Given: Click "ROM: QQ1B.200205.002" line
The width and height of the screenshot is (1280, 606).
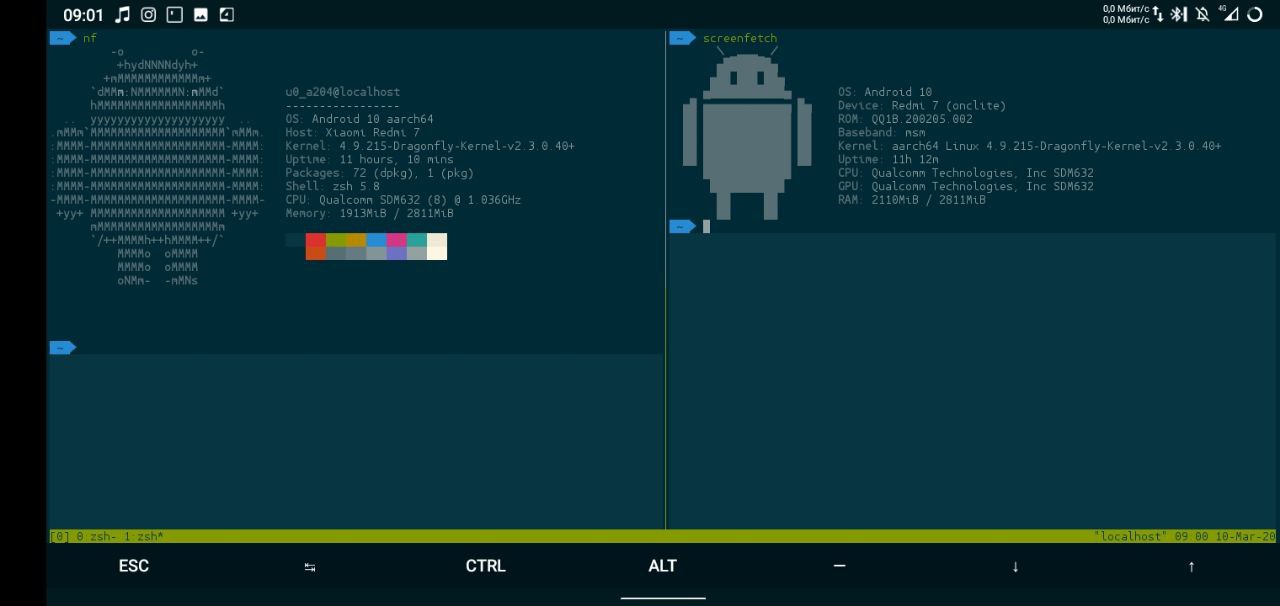Looking at the screenshot, I should [x=905, y=119].
